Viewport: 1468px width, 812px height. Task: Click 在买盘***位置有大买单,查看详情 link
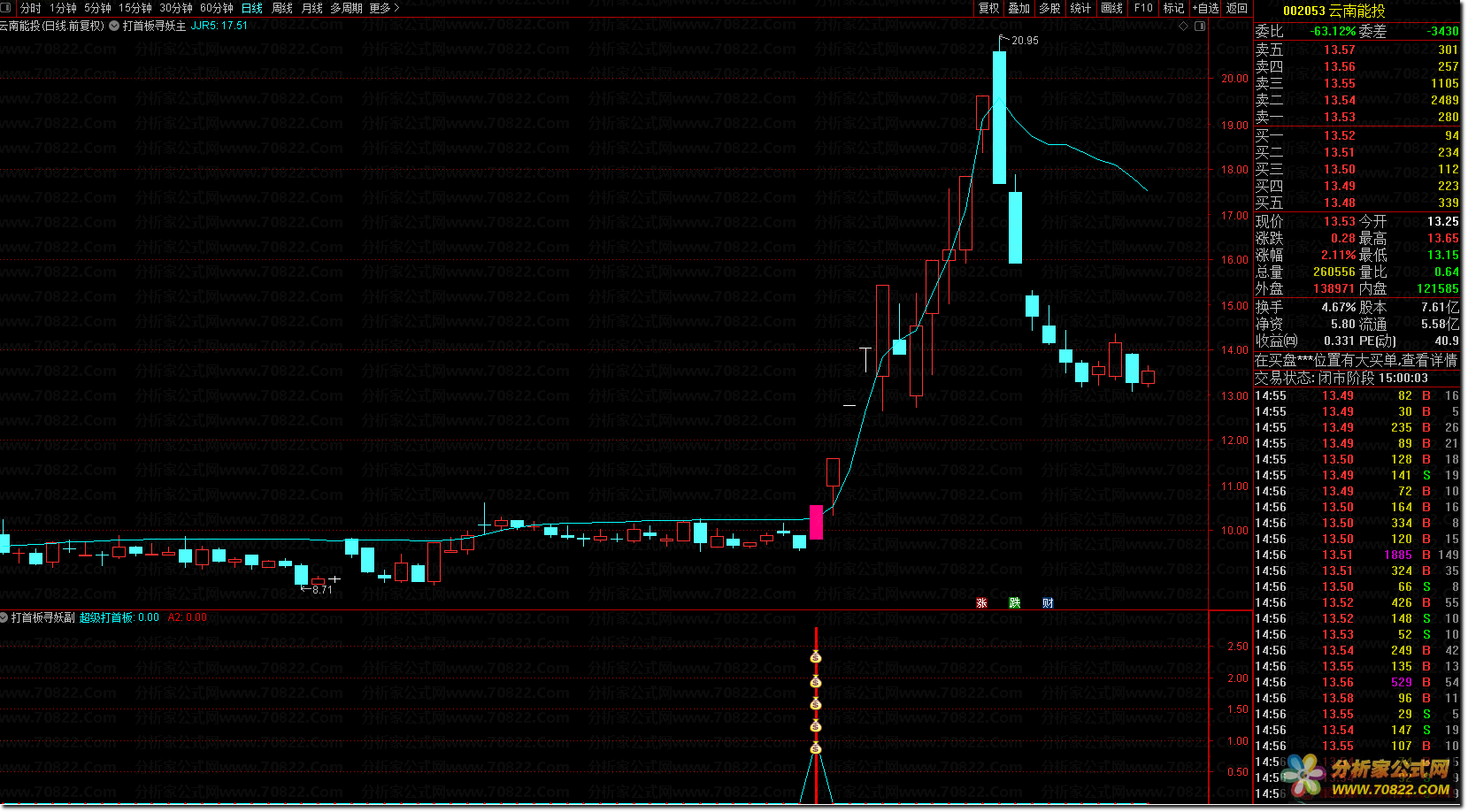[x=1356, y=360]
